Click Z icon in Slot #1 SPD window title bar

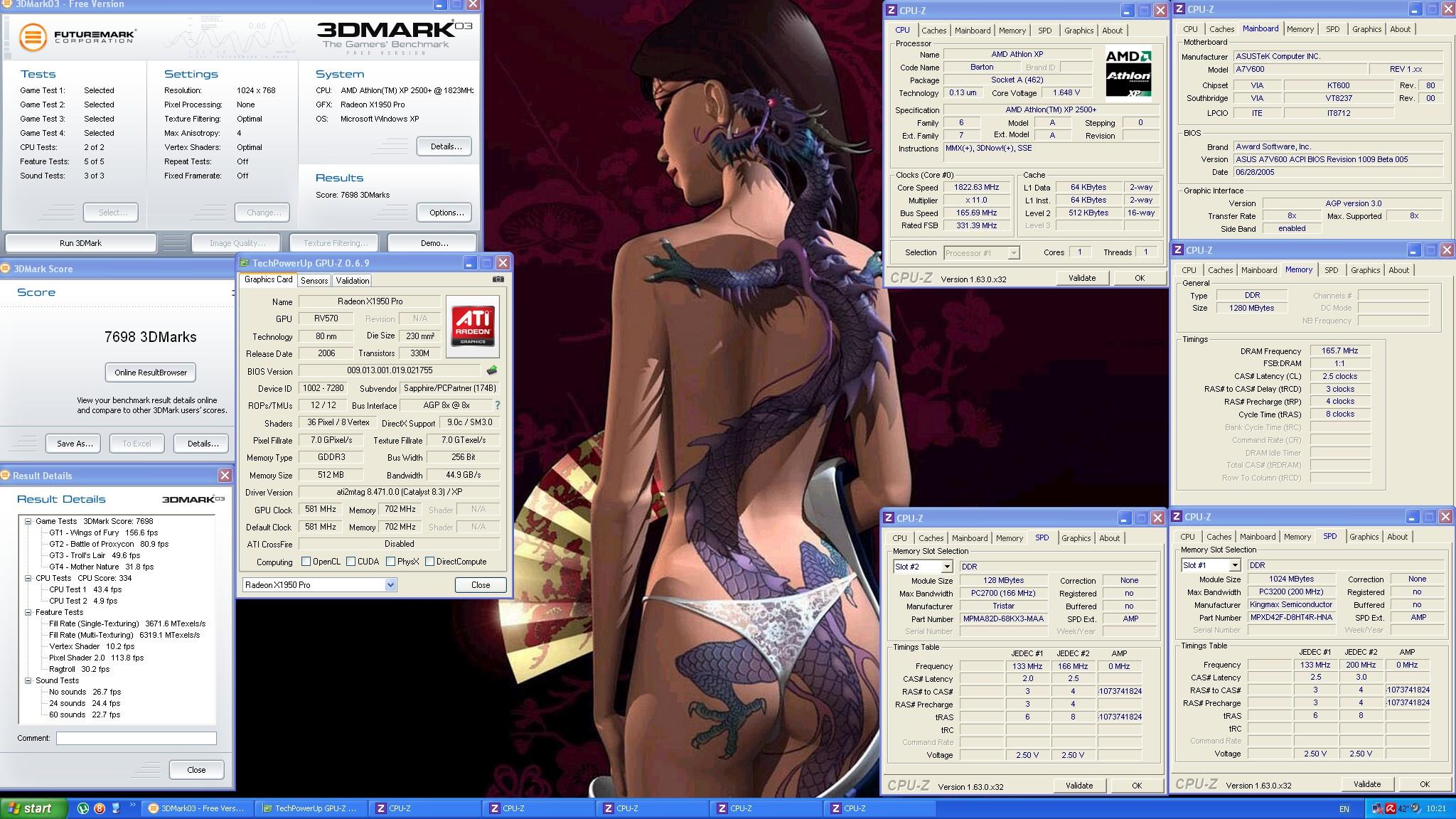coord(1178,517)
